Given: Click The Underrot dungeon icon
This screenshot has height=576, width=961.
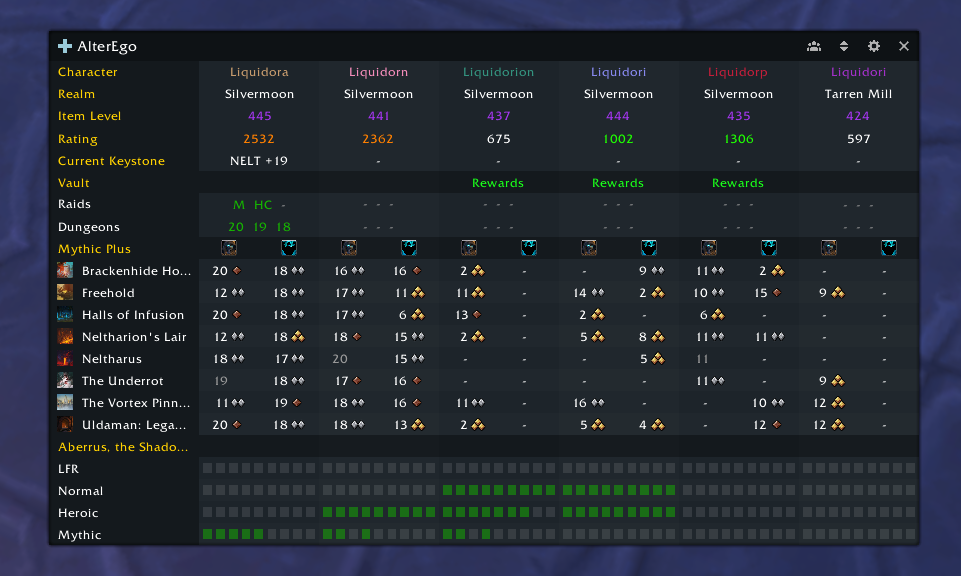Looking at the screenshot, I should click(x=66, y=380).
